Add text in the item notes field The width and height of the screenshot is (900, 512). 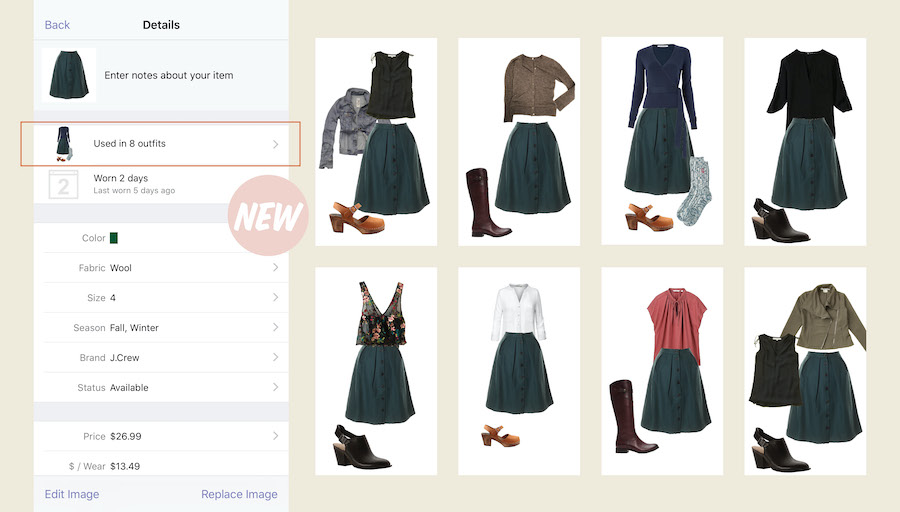[x=169, y=75]
